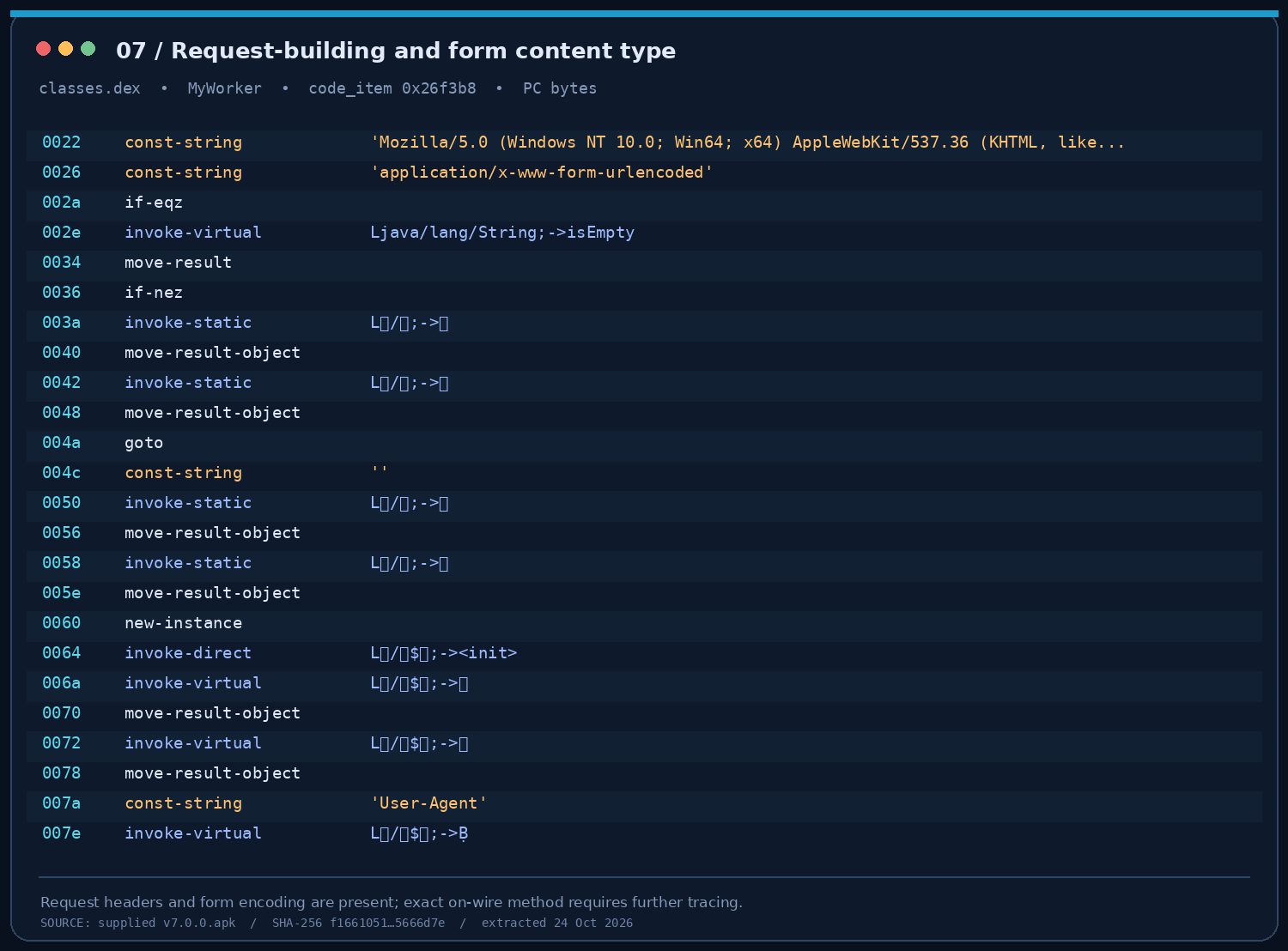The height and width of the screenshot is (951, 1288).
Task: Select the 'if-eqz' opcode
Action: coord(154,203)
